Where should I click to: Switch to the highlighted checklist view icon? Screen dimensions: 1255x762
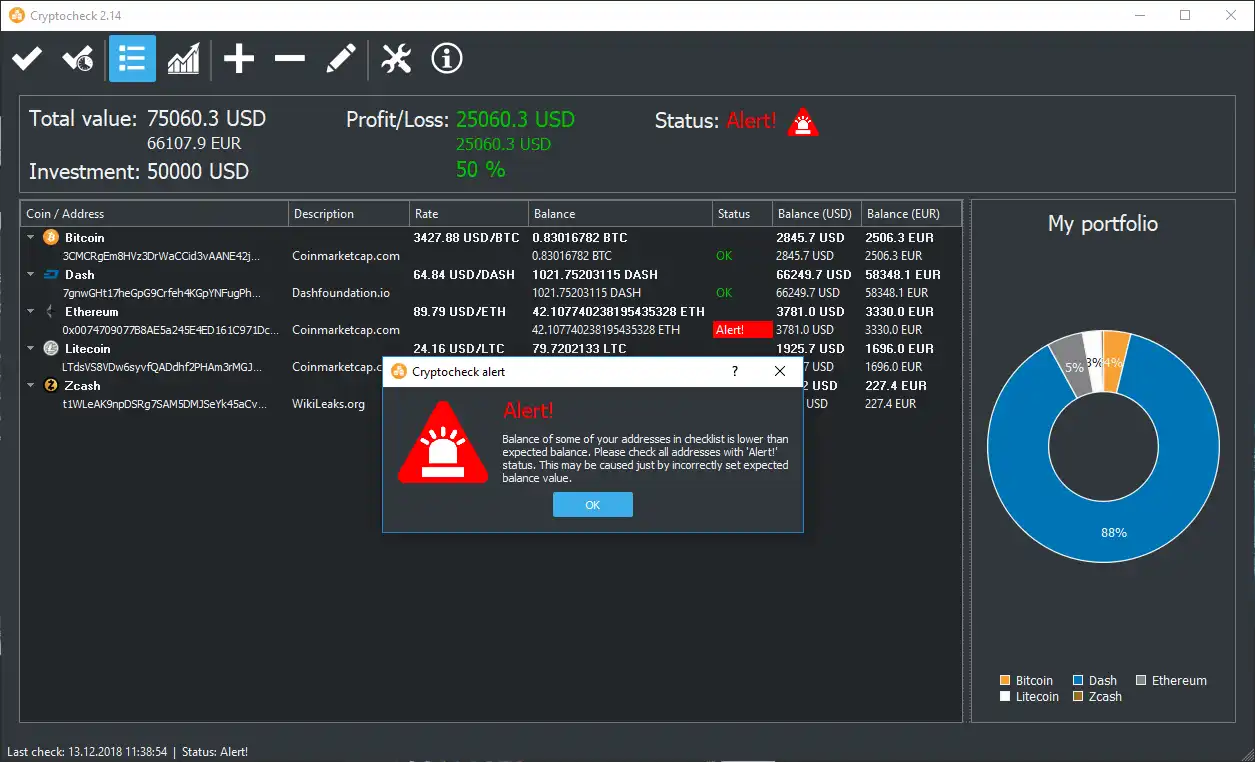[x=132, y=58]
